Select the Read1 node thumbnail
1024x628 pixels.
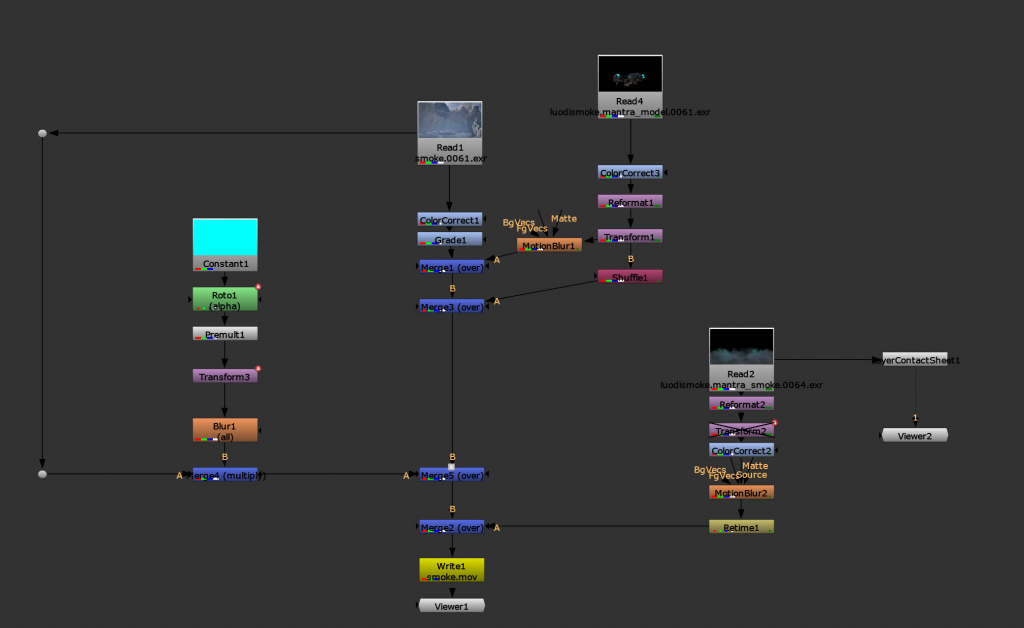[x=450, y=119]
